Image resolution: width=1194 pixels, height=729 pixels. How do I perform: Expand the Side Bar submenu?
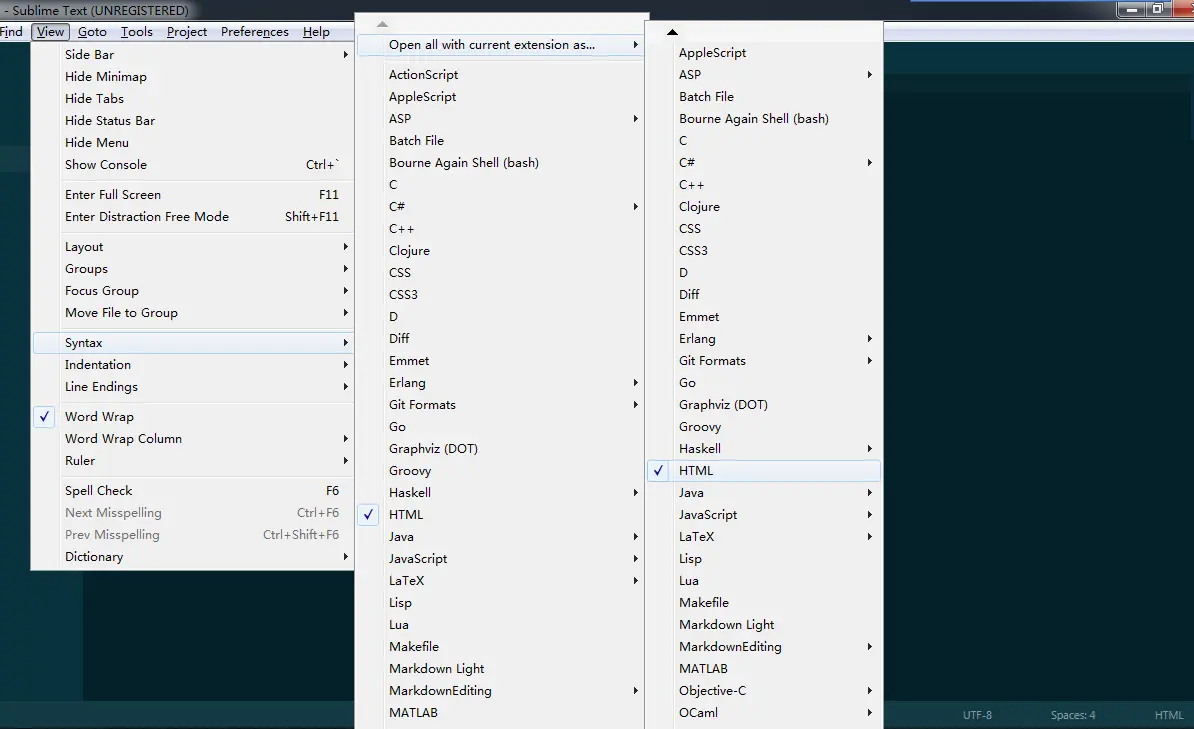(193, 55)
